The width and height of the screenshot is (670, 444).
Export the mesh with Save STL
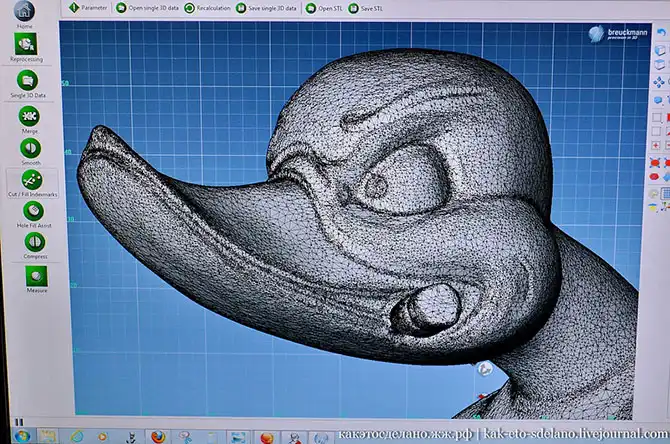click(365, 7)
